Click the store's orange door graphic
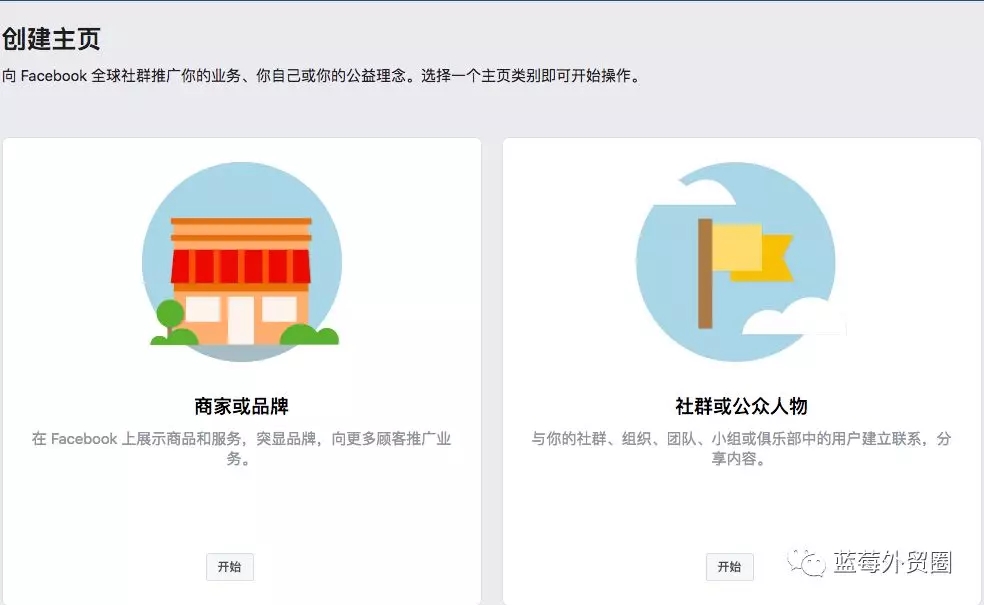This screenshot has width=984, height=605. coord(243,325)
